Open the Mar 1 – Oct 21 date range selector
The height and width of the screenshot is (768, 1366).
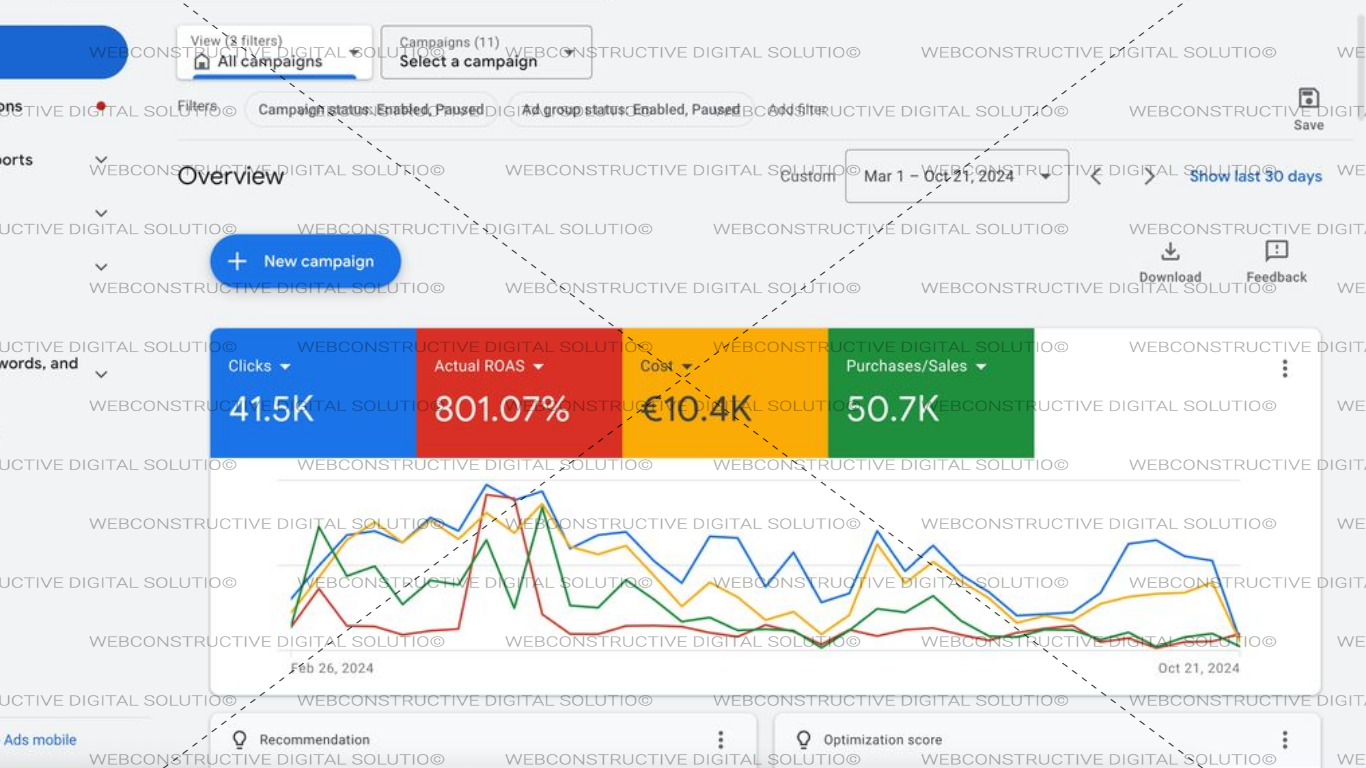click(x=955, y=175)
